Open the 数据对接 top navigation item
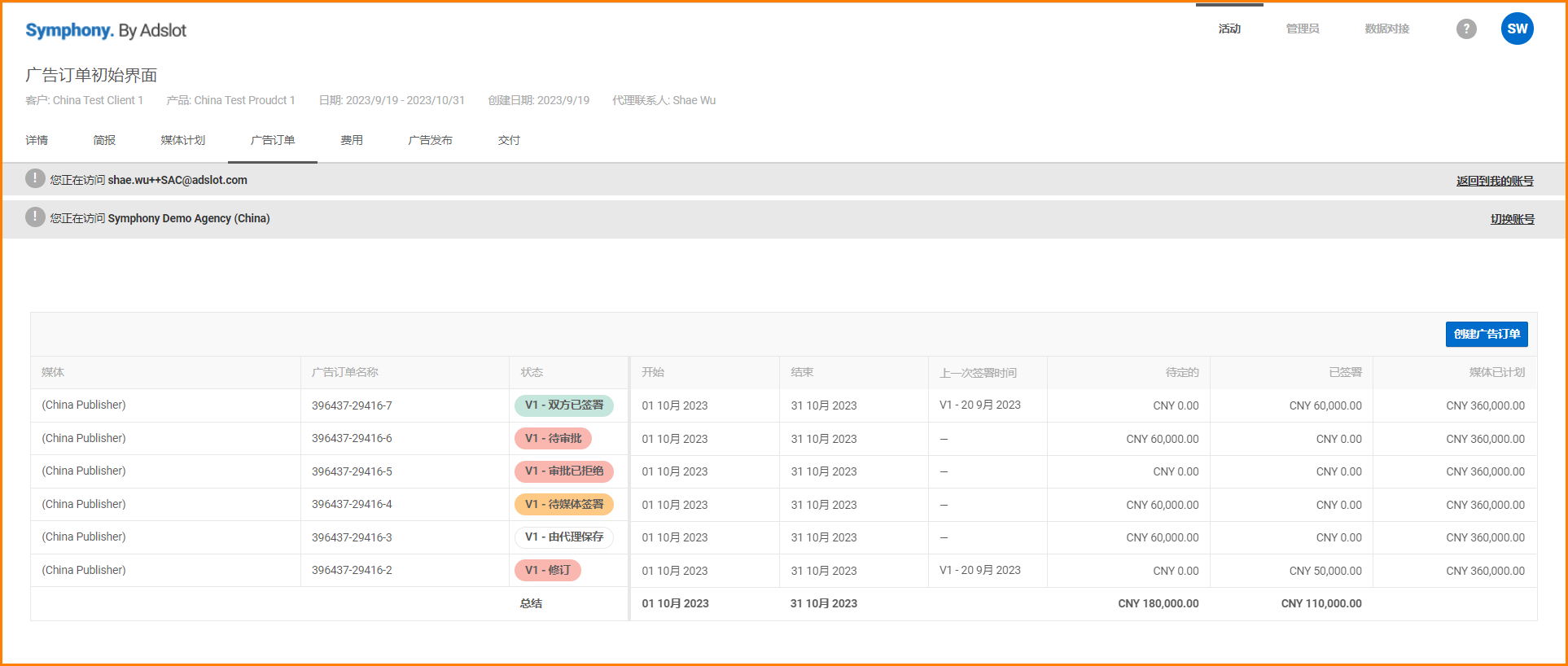 1387,28
